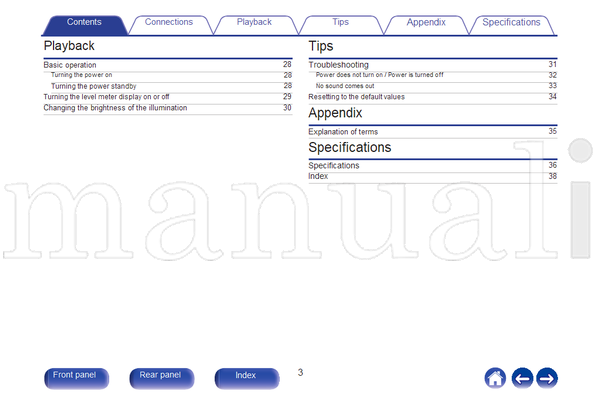This screenshot has height=399, width=600.
Task: Open level meter display on or off entry
Action: pos(168,97)
